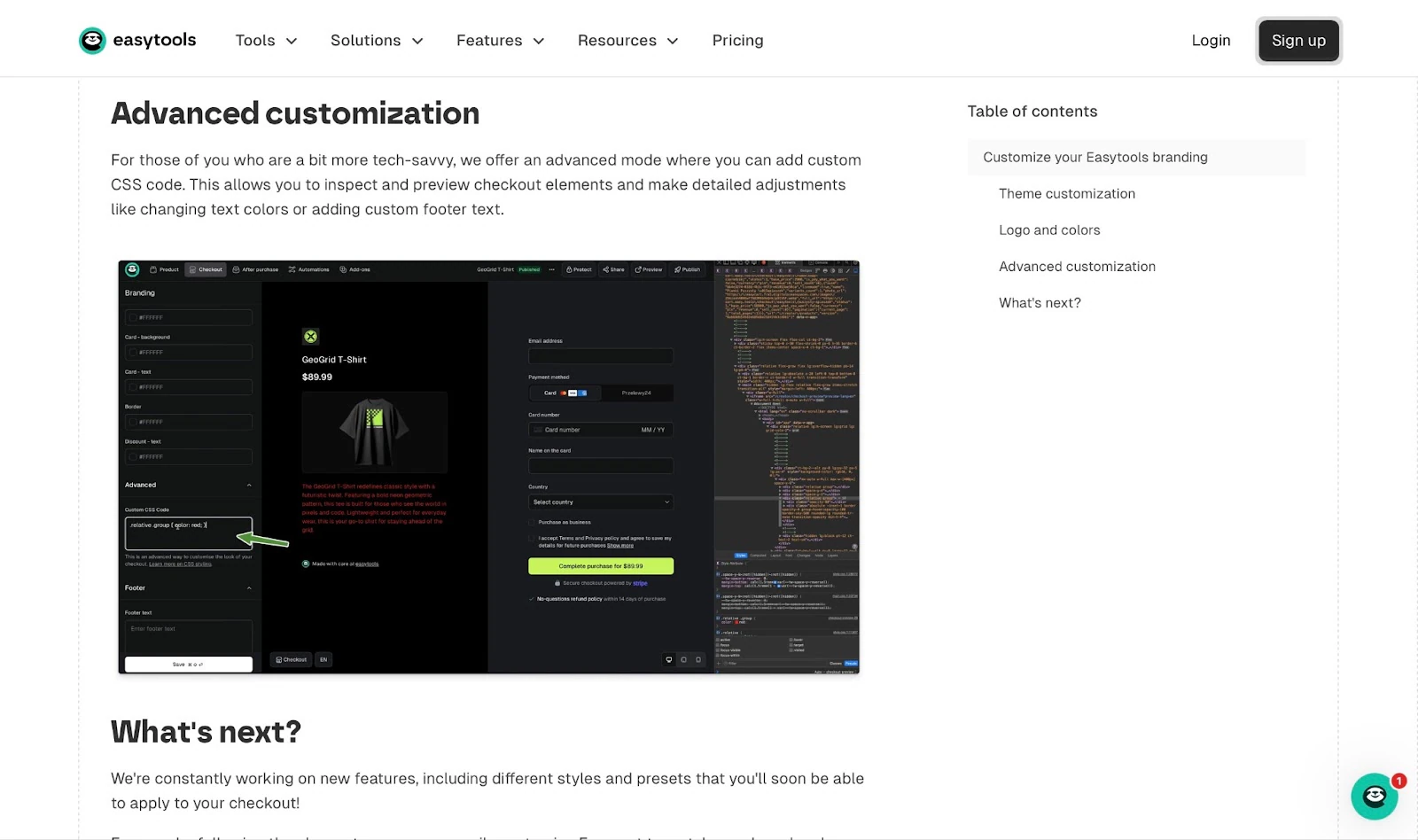Jump to Theme customization in table of contents
The image size is (1418, 840).
(x=1066, y=193)
